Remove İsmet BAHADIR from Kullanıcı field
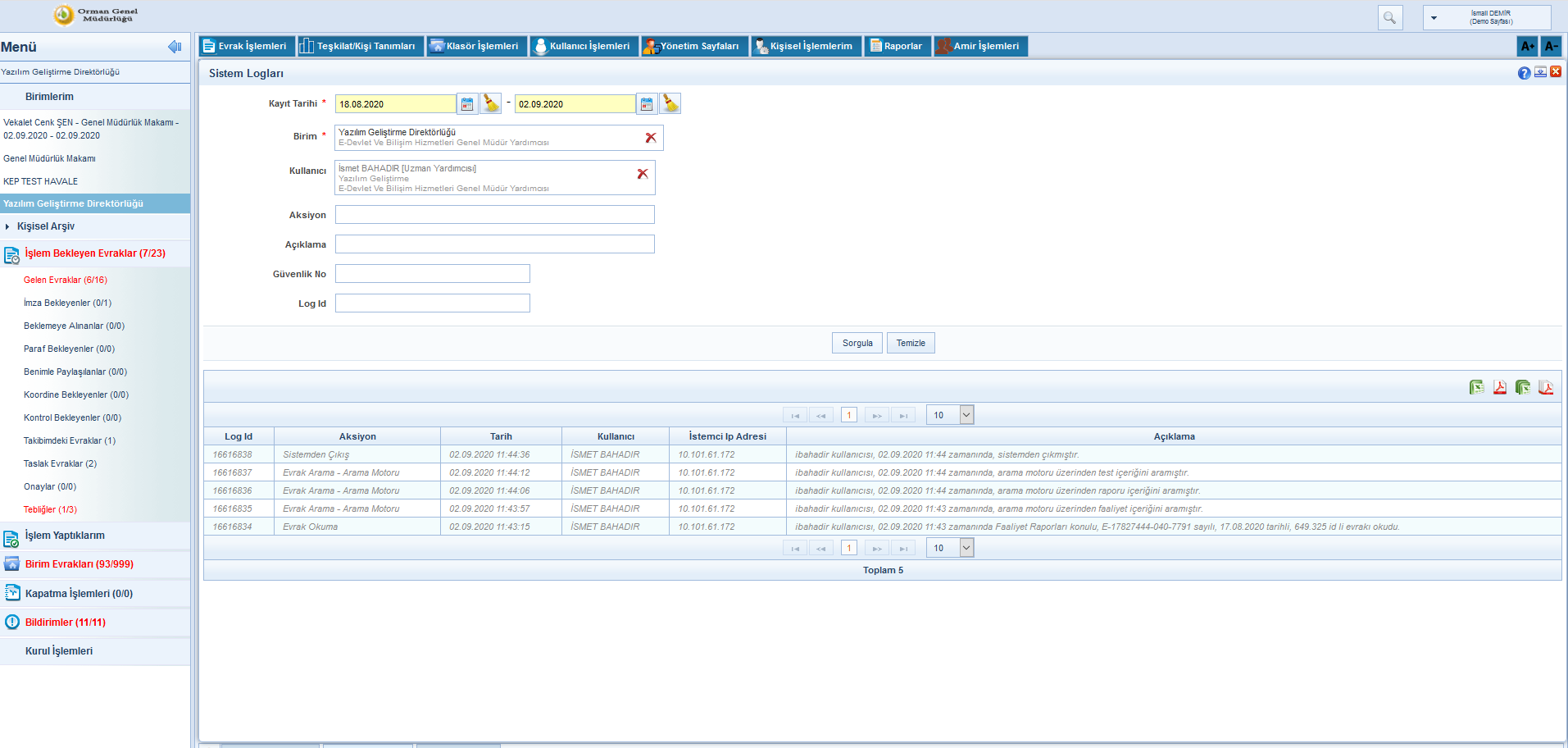Image resolution: width=1568 pixels, height=748 pixels. coord(643,174)
